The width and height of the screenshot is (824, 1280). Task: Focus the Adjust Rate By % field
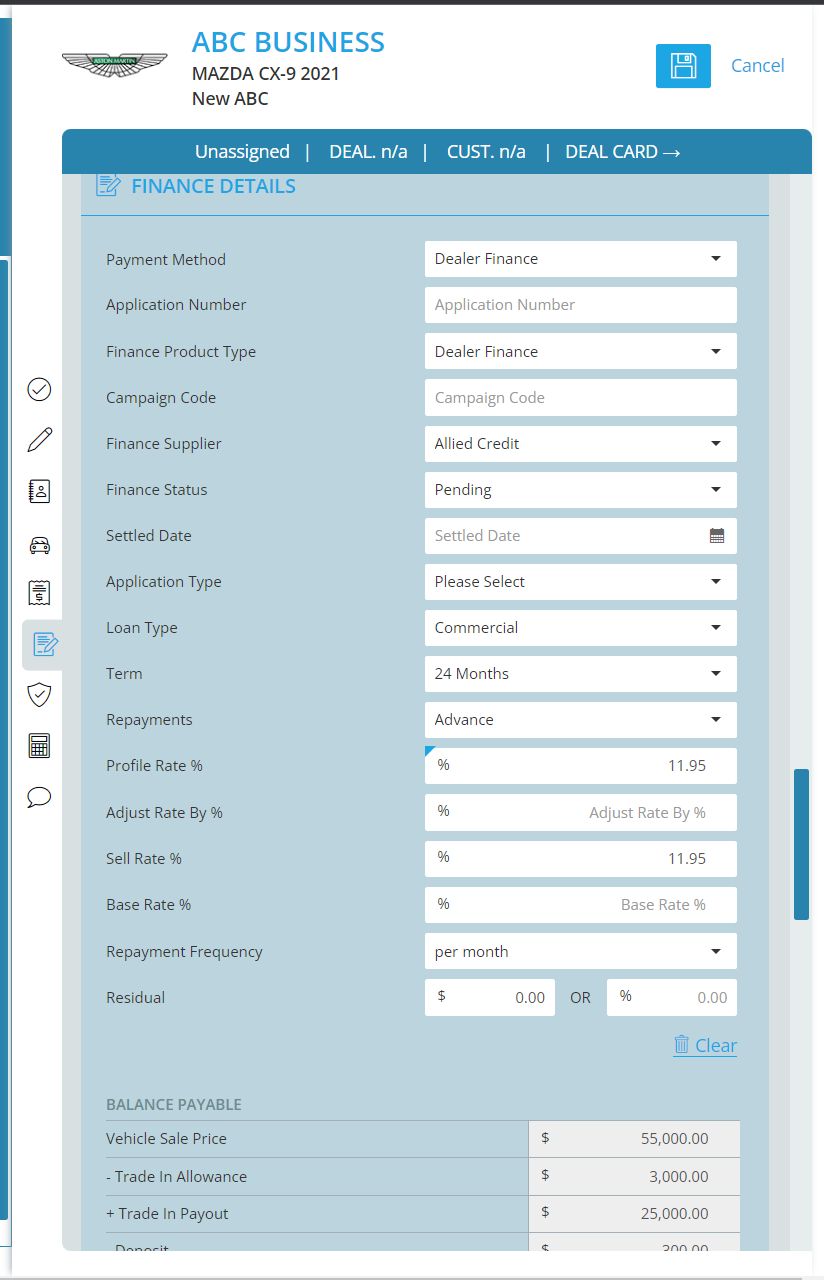click(x=581, y=813)
